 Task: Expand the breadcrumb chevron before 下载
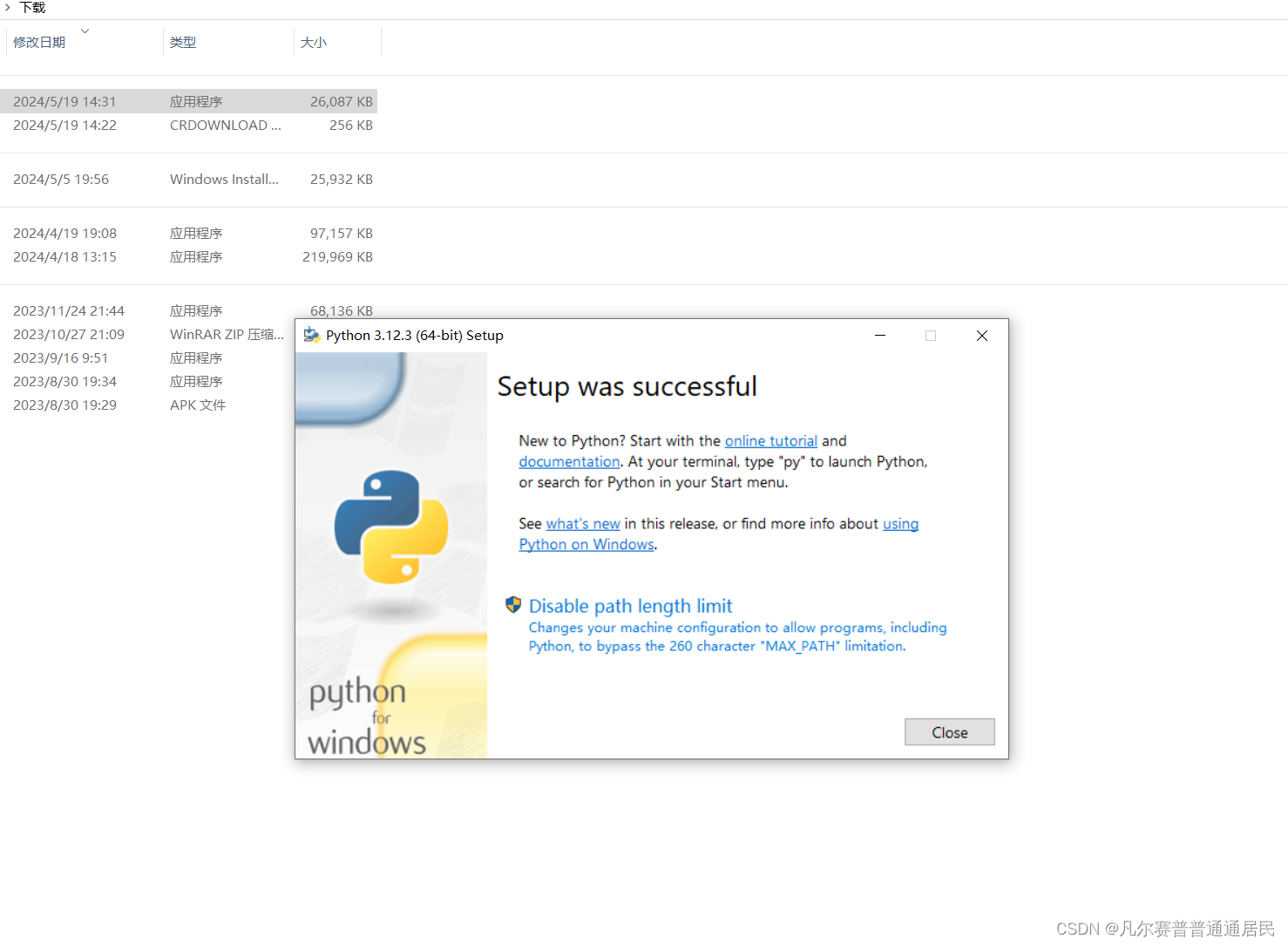[x=8, y=7]
